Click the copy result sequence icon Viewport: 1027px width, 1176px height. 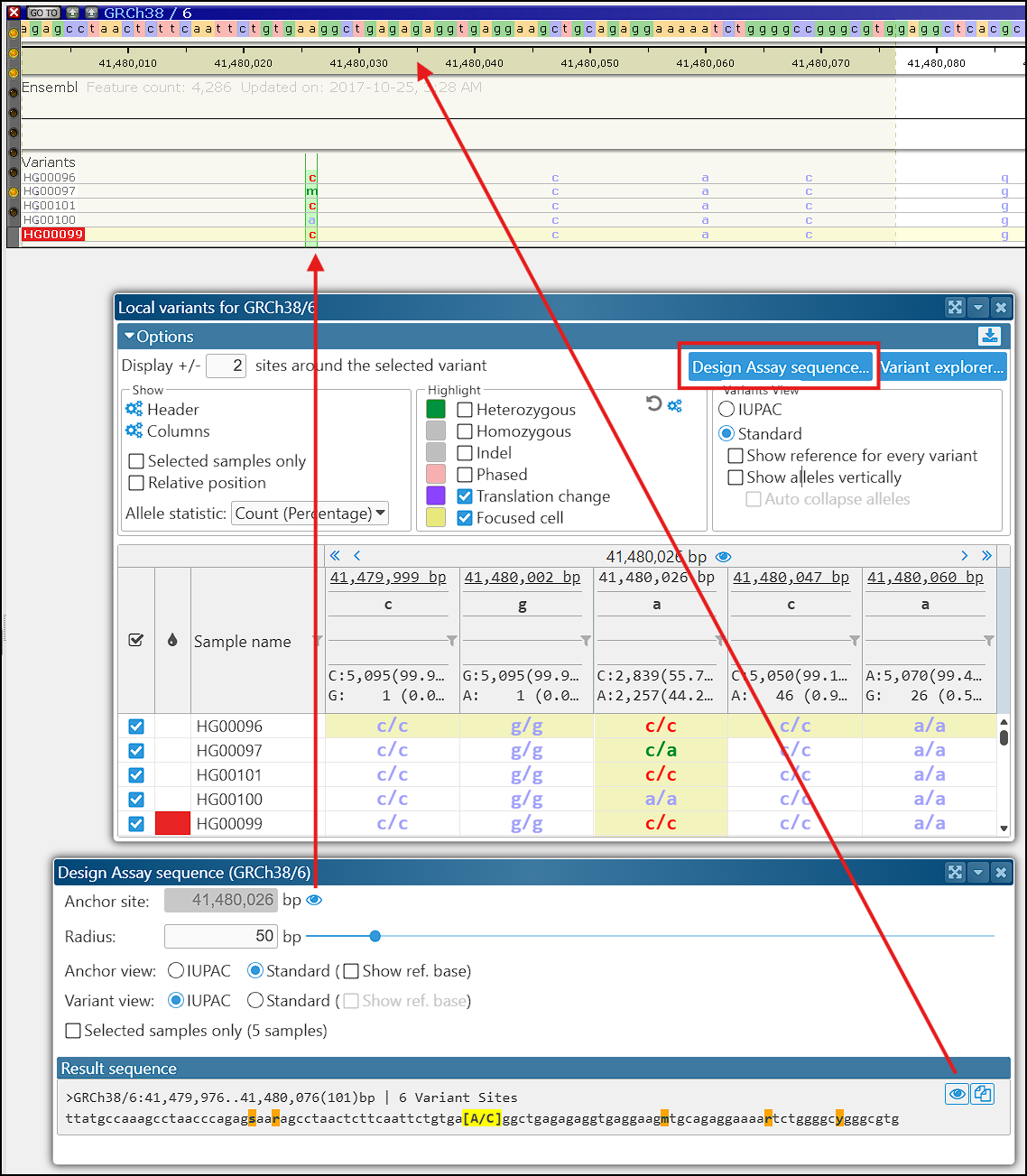tap(983, 1094)
